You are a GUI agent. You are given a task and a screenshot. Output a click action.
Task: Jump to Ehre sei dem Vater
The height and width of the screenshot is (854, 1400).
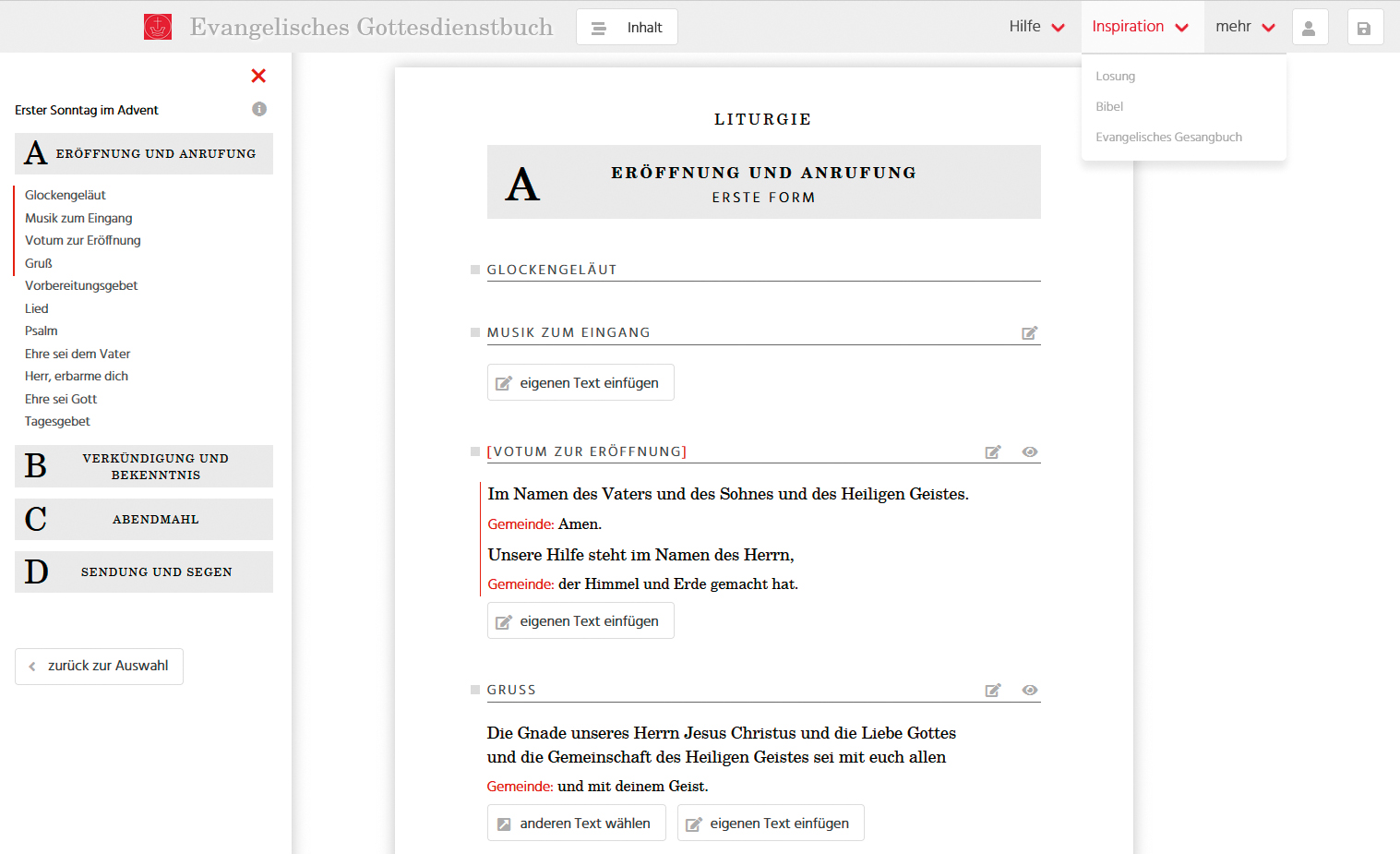coord(78,355)
